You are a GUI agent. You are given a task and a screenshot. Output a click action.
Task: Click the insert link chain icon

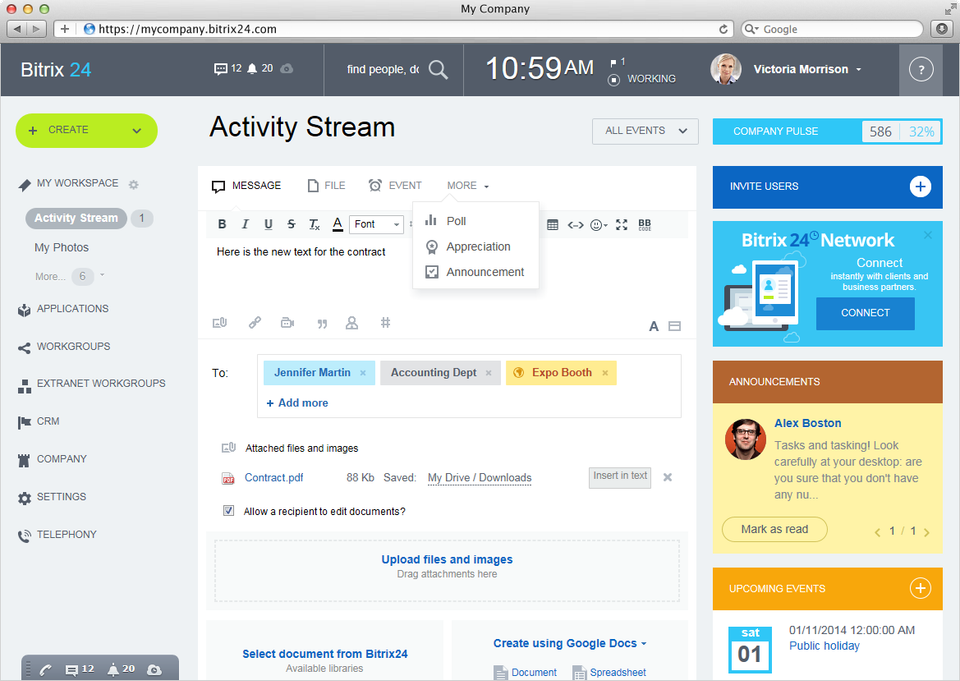[x=255, y=323]
